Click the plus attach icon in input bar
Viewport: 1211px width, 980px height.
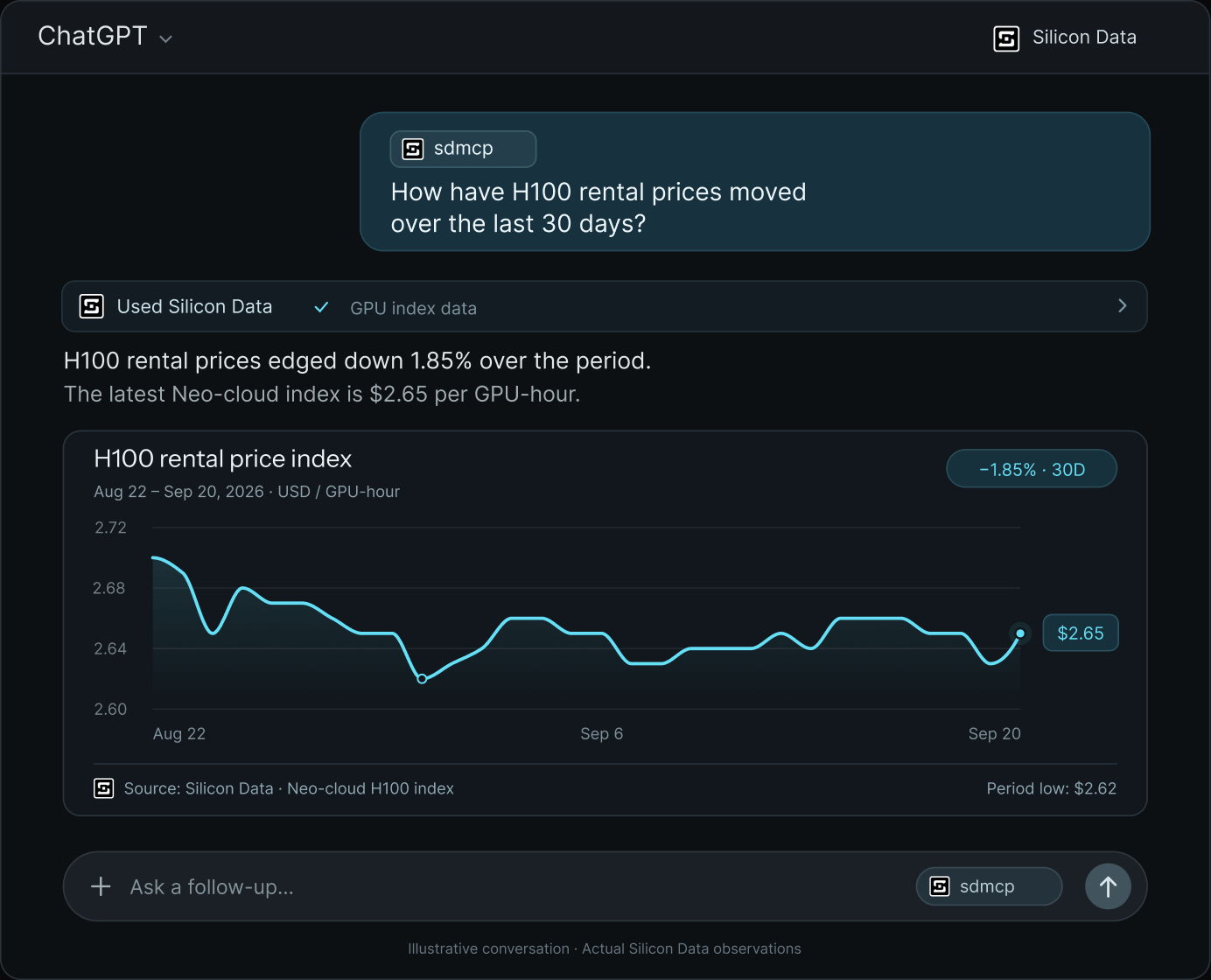click(x=101, y=886)
